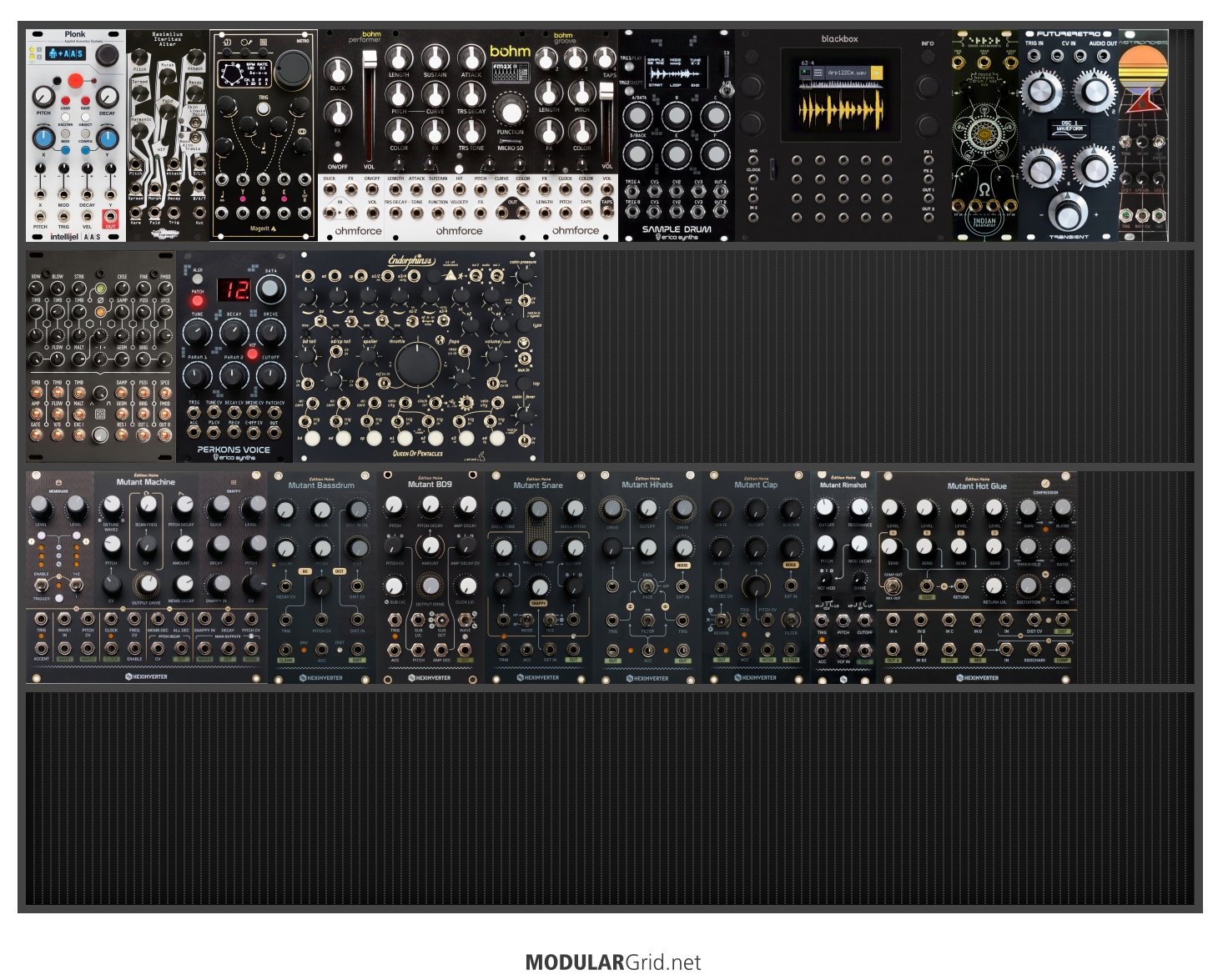Click the DATA encoder on Perkons Voice
Image resolution: width=1228 pixels, height=980 pixels.
click(271, 289)
